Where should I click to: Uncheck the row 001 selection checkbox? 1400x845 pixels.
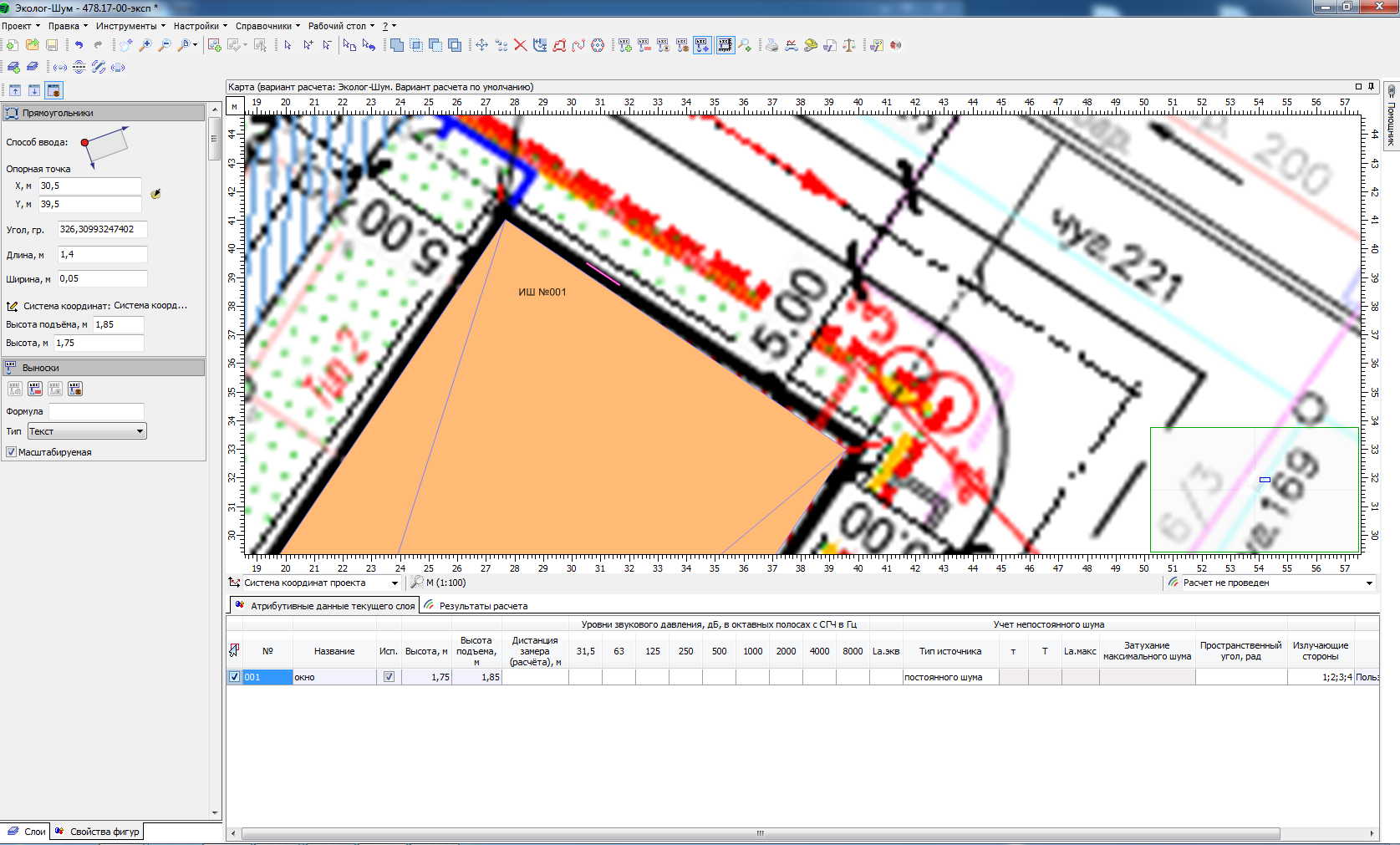(234, 677)
